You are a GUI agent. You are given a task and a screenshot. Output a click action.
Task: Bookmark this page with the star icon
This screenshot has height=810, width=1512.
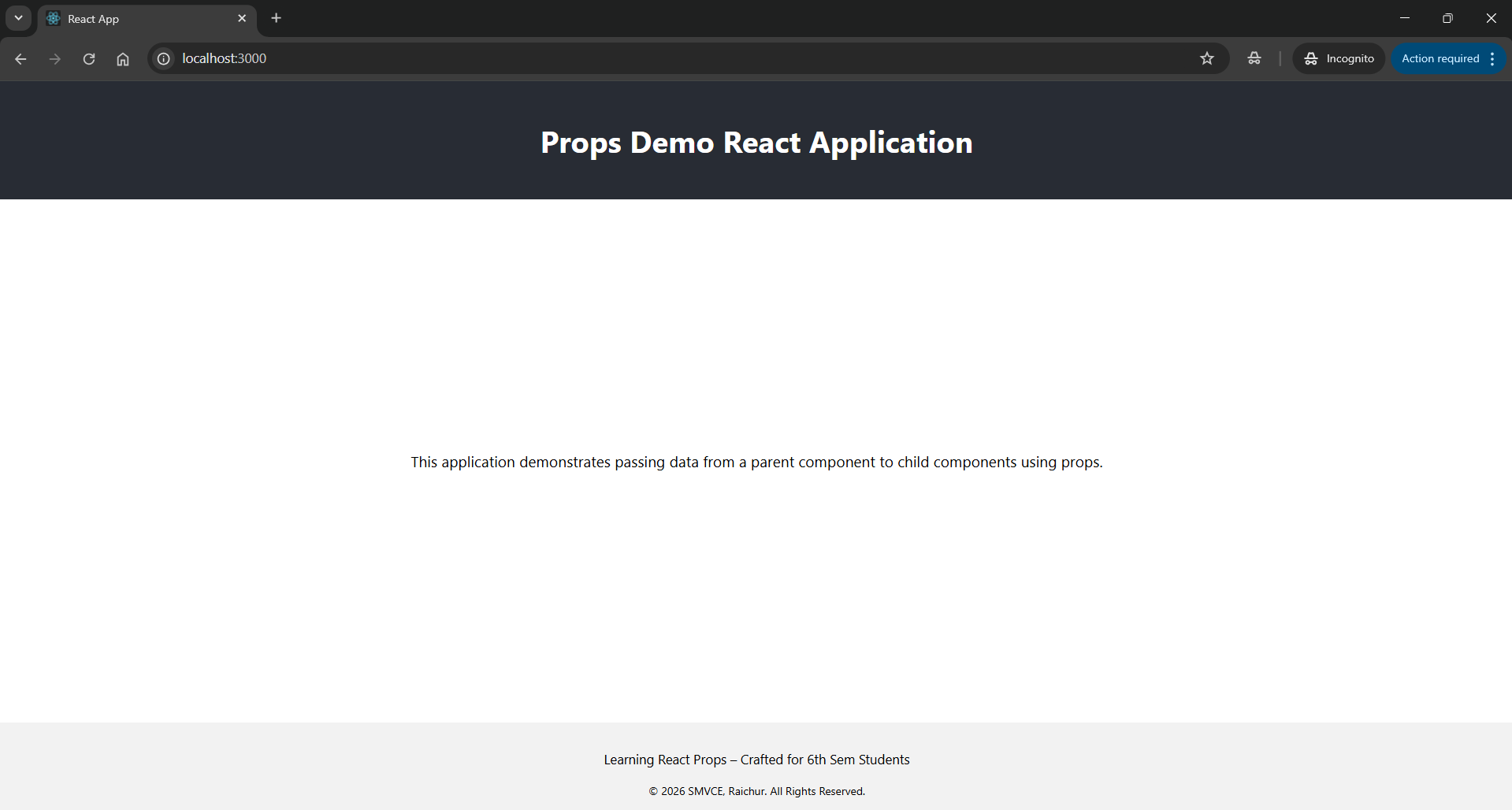(x=1206, y=59)
